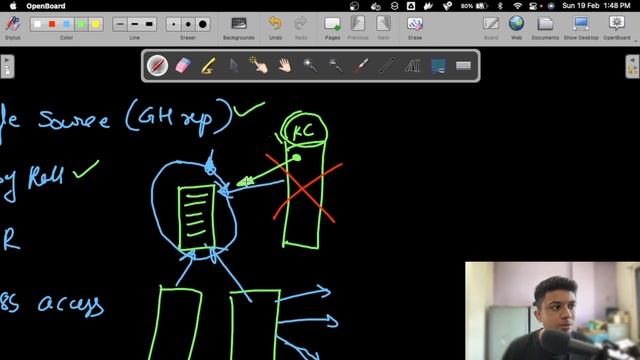Go to the Next page

click(x=383, y=27)
